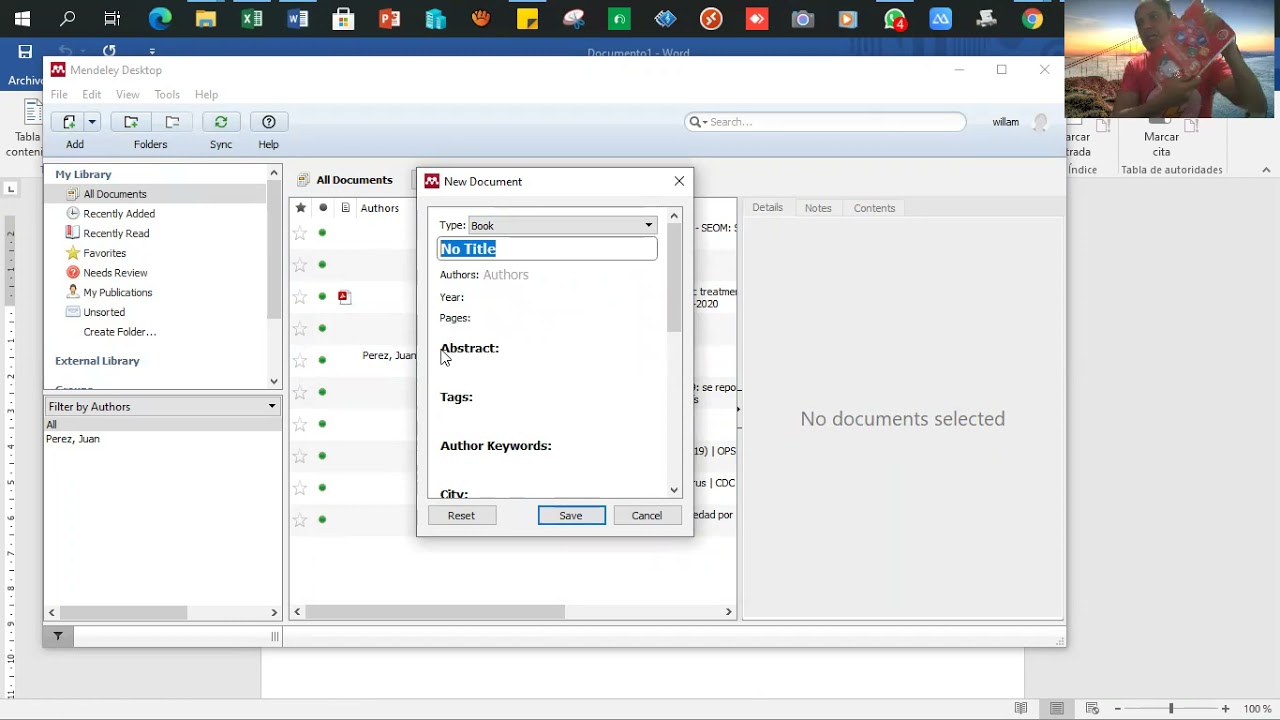Open Google Chrome from the taskbar
This screenshot has width=1280, height=720.
pyautogui.click(x=1032, y=18)
